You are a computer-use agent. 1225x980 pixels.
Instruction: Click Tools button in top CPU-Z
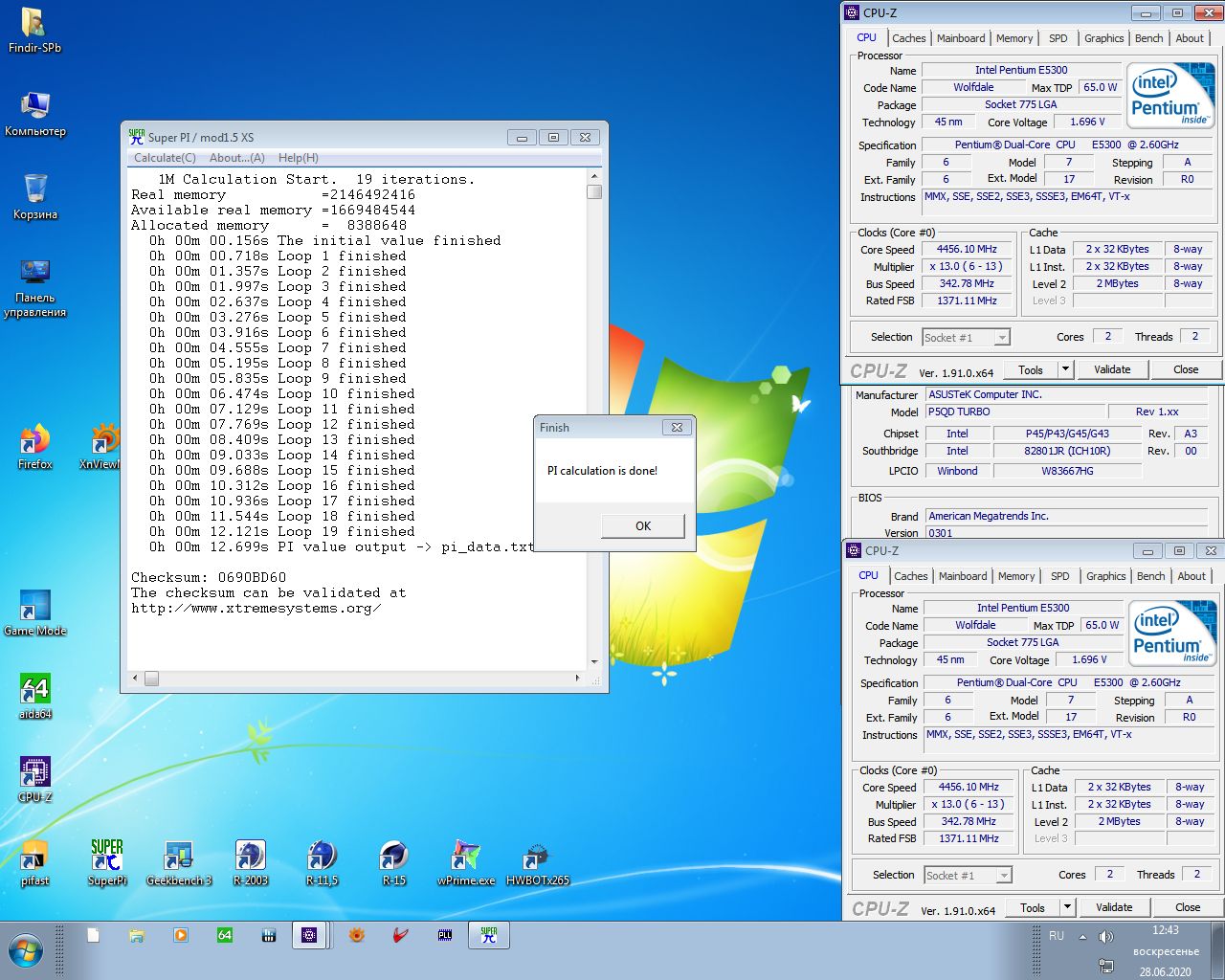1031,369
